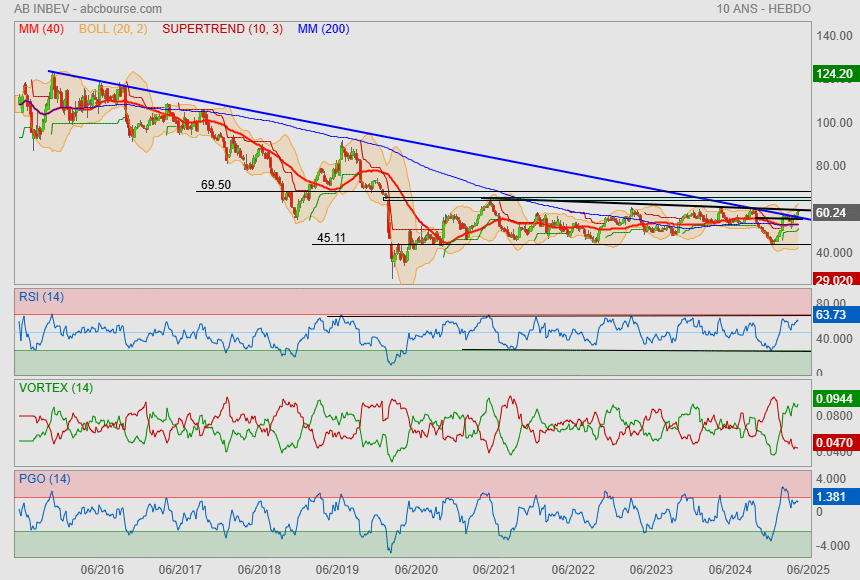Click the 06/2021 date axis label
Image resolution: width=860 pixels, height=580 pixels.
[494, 570]
